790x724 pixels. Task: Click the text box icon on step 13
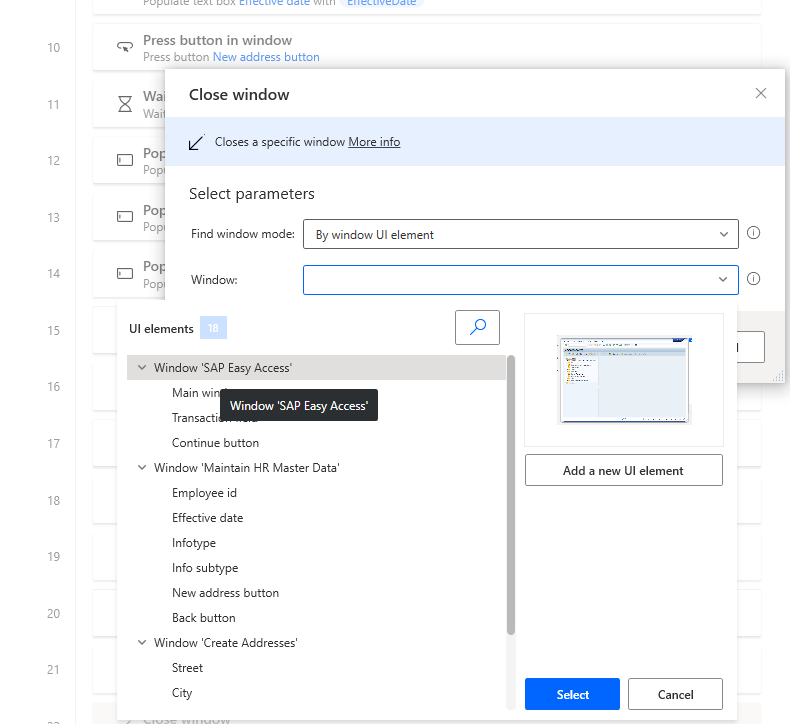125,217
